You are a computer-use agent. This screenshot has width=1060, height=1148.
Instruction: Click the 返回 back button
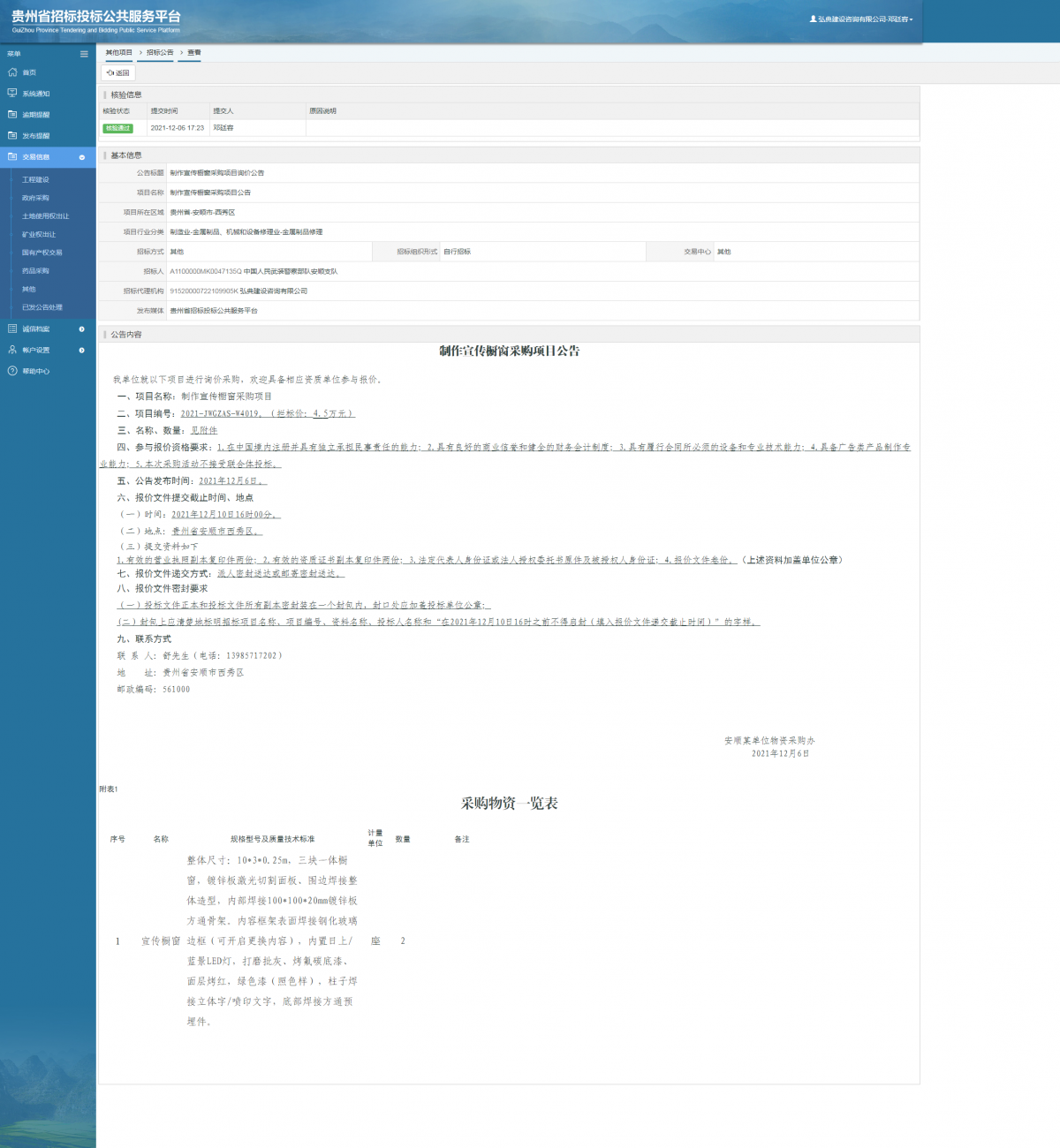coord(118,73)
